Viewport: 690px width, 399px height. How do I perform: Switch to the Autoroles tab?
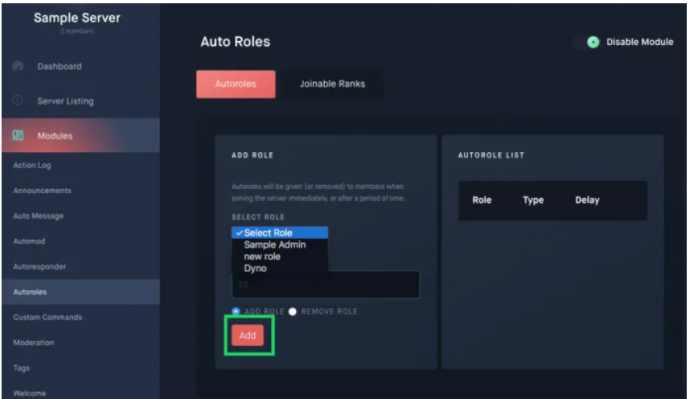coord(236,84)
